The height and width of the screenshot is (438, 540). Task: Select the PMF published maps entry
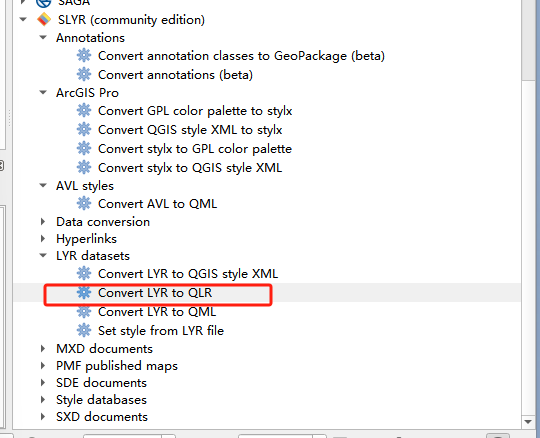tap(117, 366)
